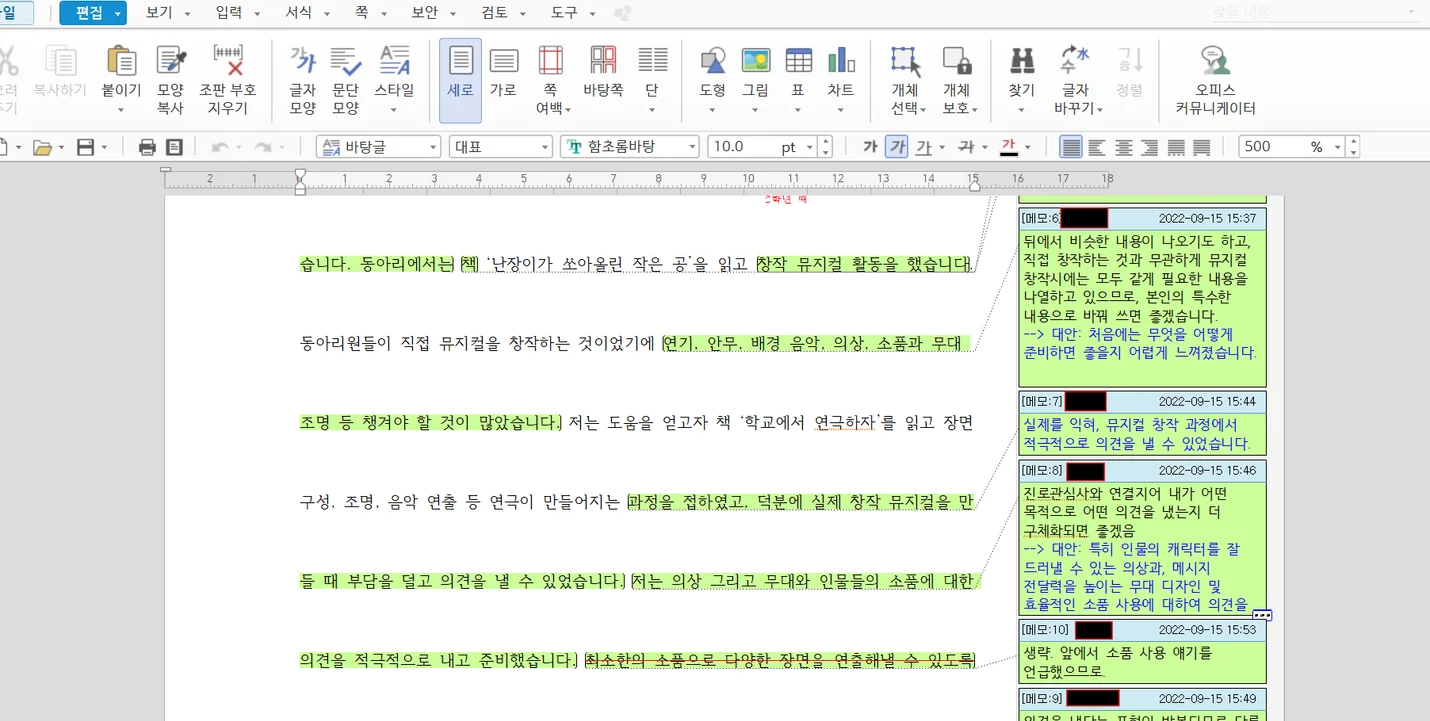Click the font size stepper arrows

(825, 147)
